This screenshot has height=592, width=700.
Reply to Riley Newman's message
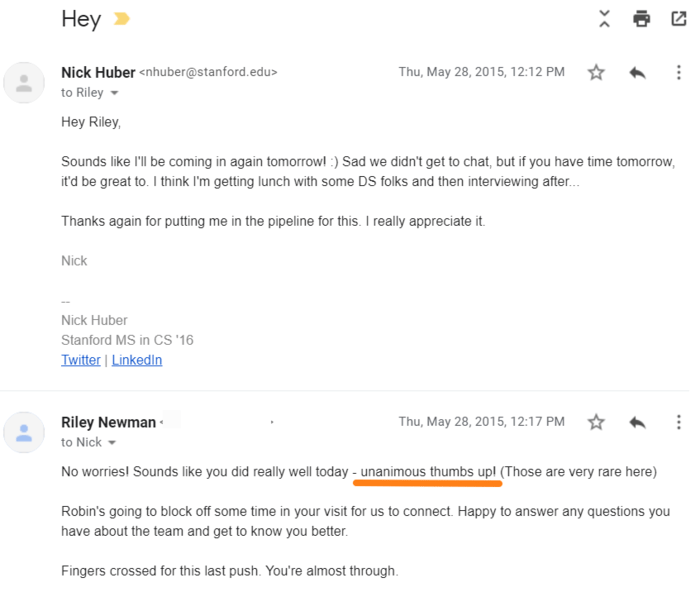coord(637,422)
